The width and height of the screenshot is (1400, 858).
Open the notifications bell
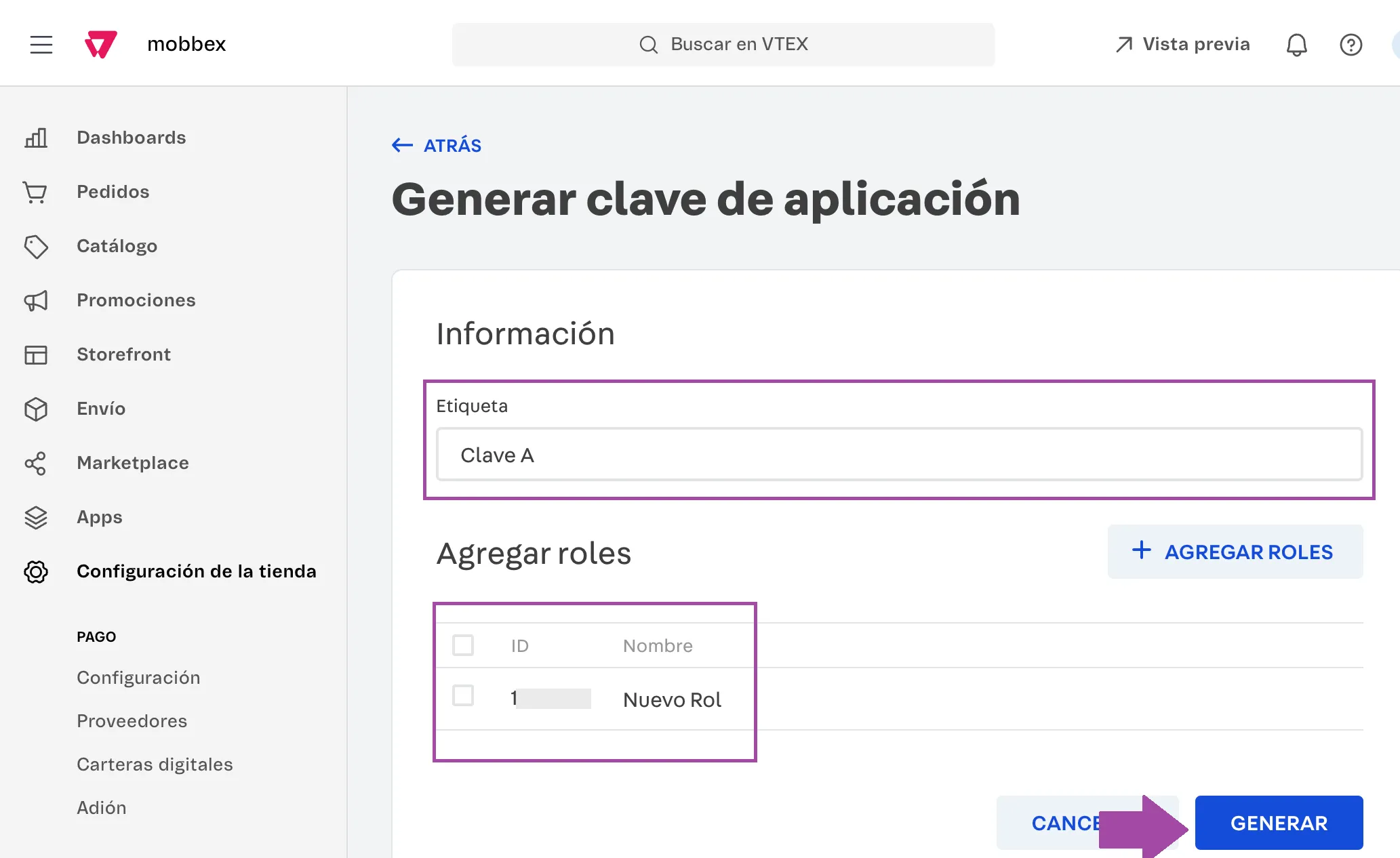pyautogui.click(x=1296, y=45)
